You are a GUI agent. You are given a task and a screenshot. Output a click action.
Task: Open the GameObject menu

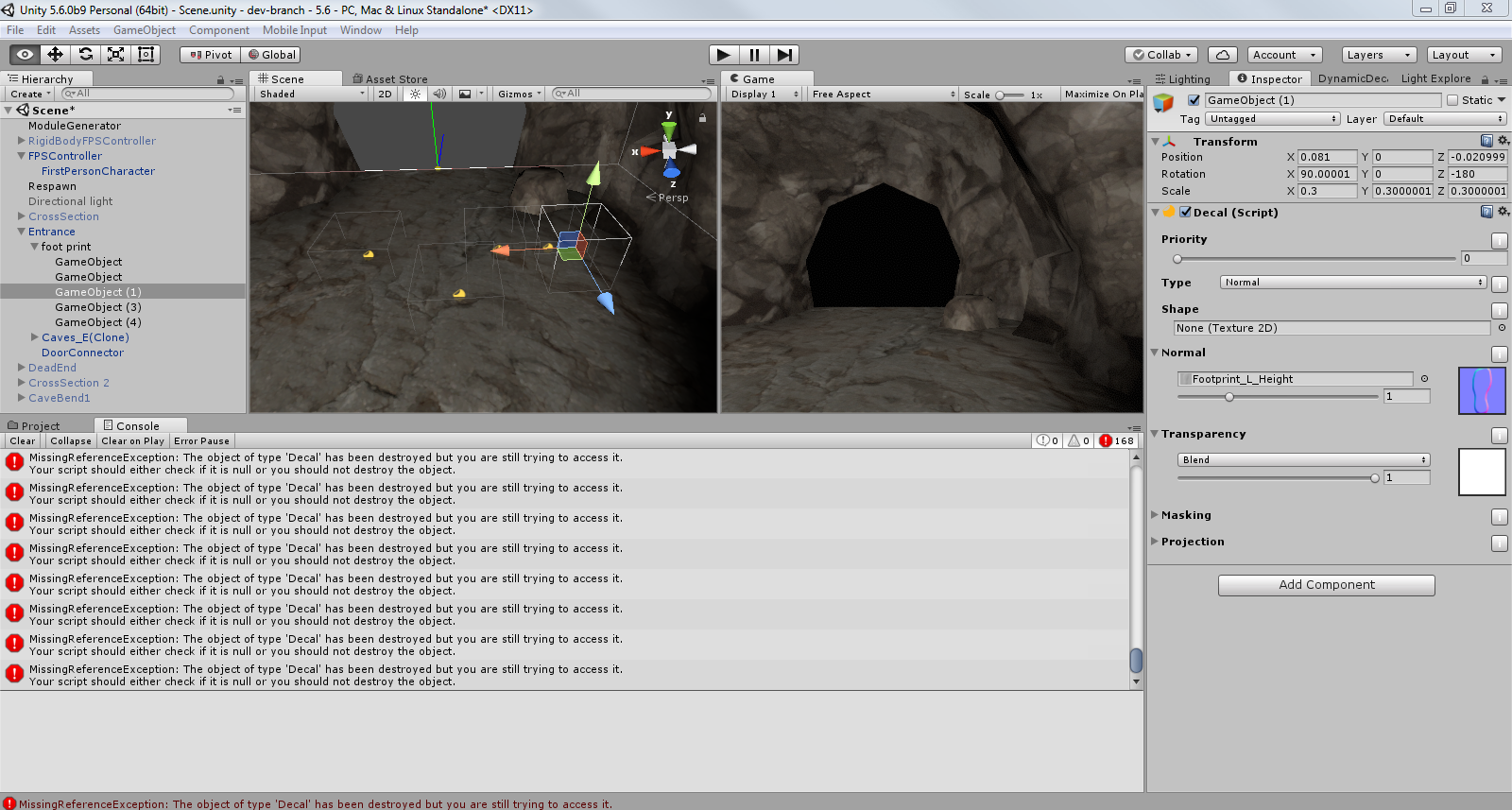click(144, 30)
